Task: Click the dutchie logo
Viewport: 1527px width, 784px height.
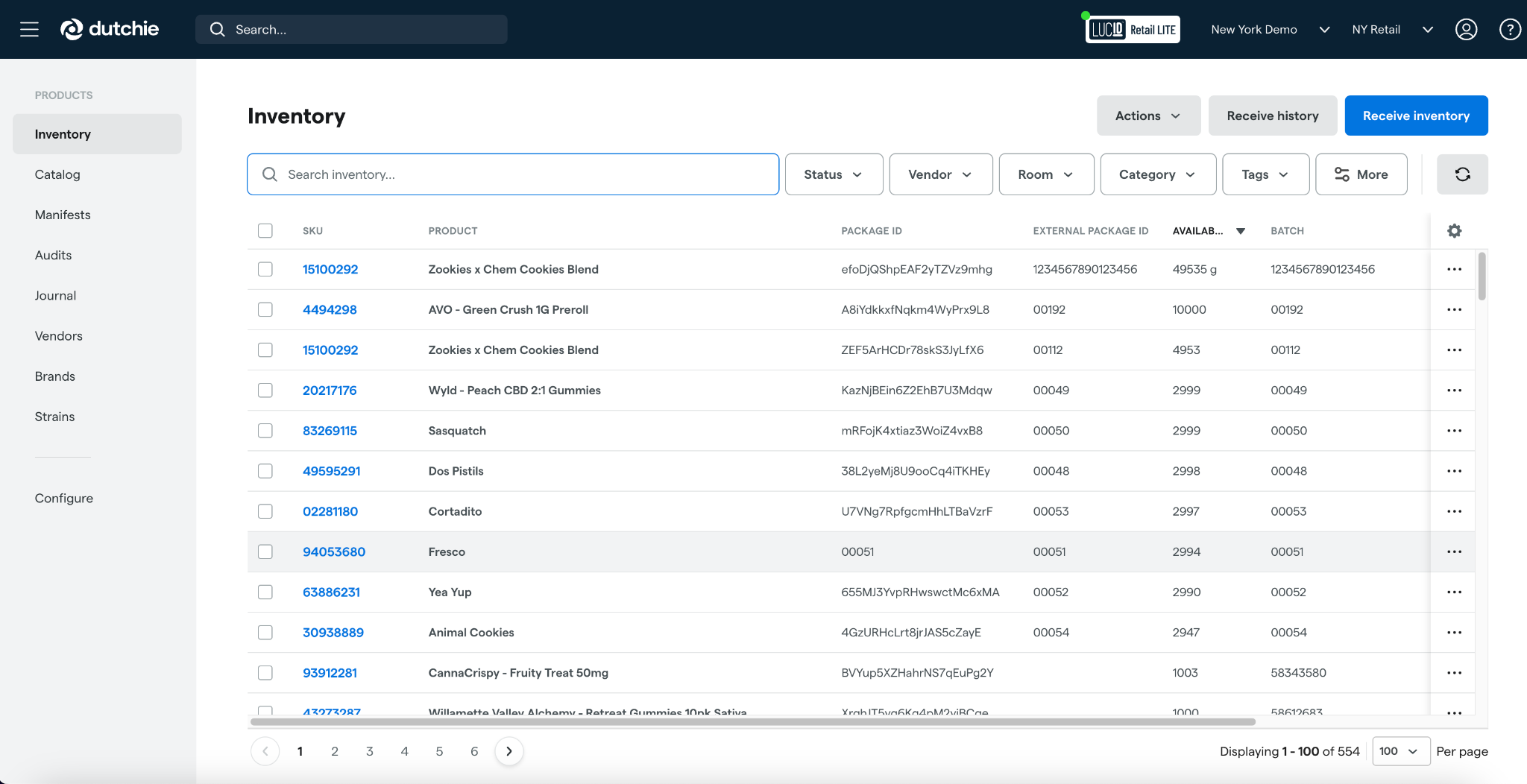Action: [109, 29]
